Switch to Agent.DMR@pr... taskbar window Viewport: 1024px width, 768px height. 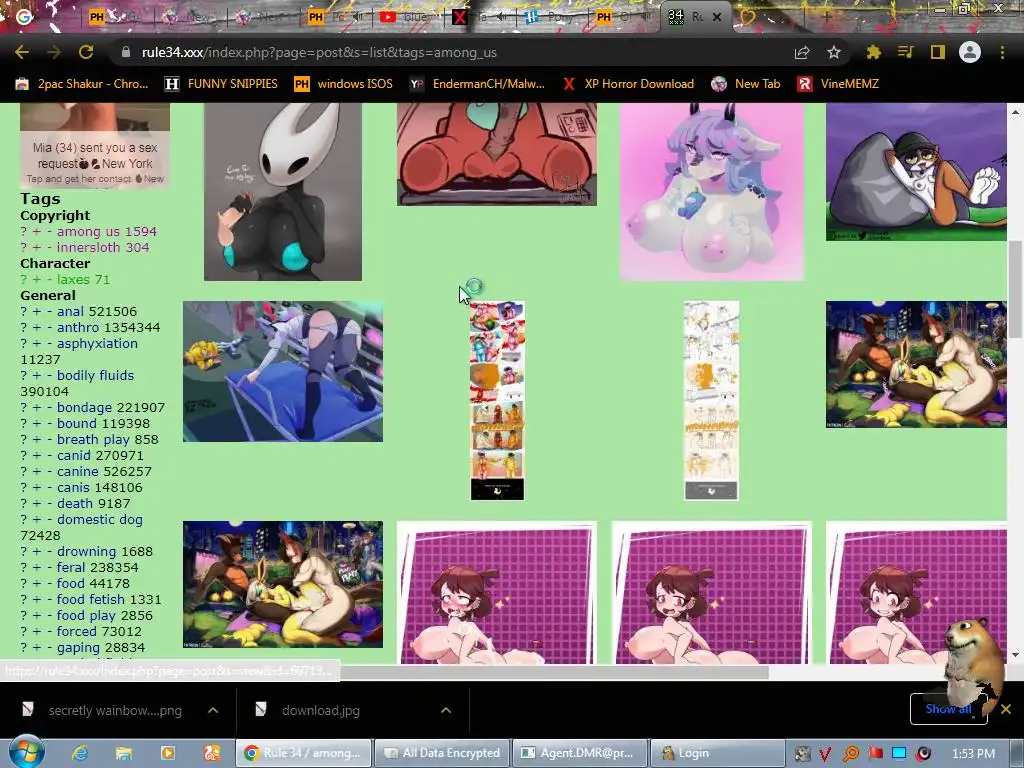(580, 753)
